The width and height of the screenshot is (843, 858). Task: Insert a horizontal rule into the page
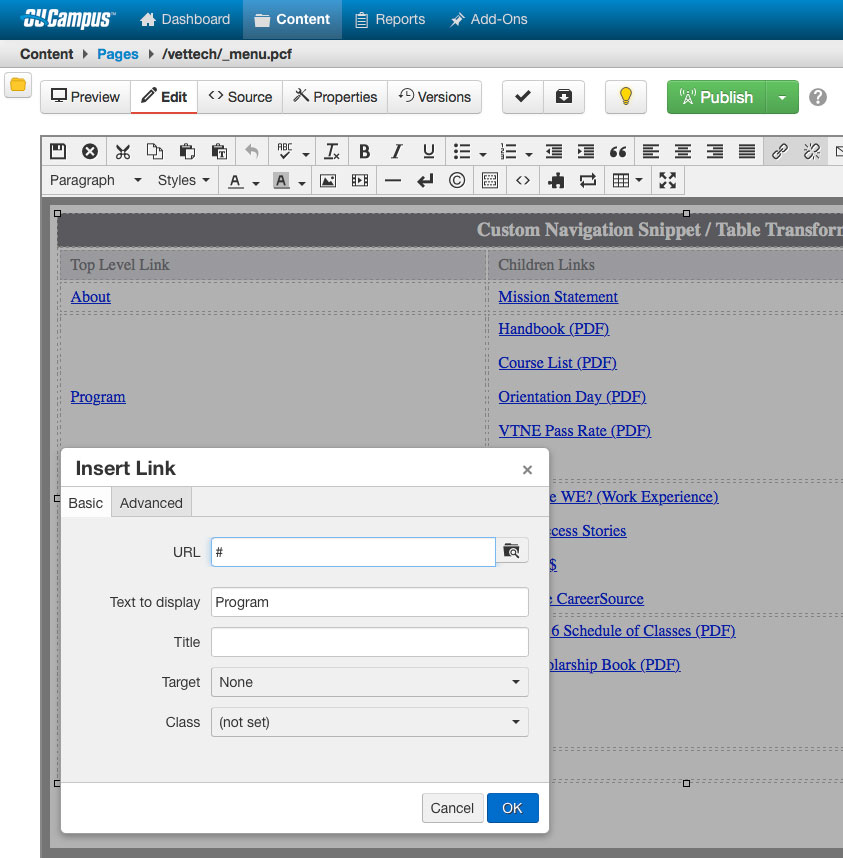[x=394, y=181]
